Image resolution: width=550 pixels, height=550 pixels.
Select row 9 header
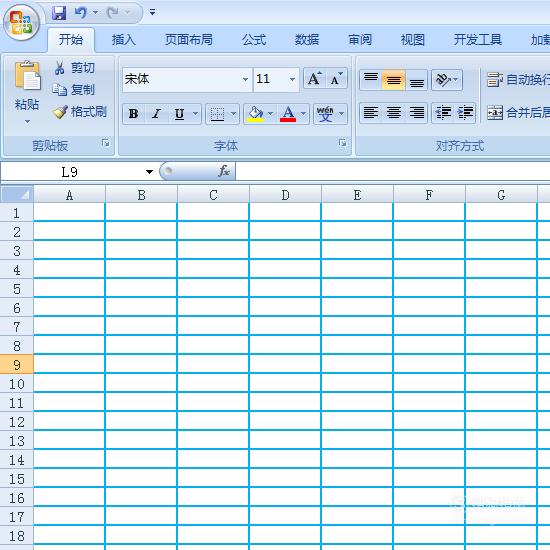pos(16,364)
